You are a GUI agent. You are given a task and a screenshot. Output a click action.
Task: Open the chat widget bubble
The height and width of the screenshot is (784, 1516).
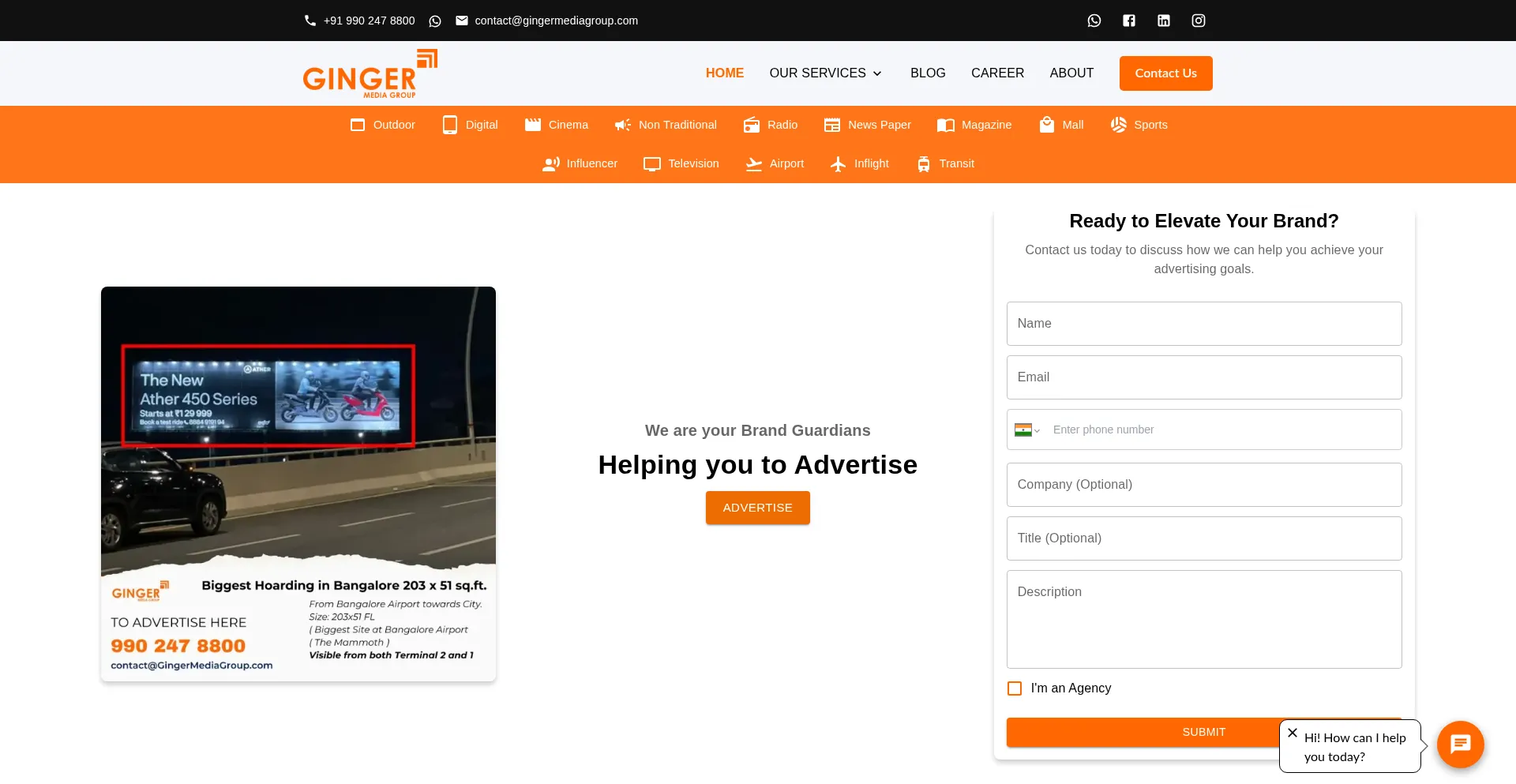pos(1460,744)
